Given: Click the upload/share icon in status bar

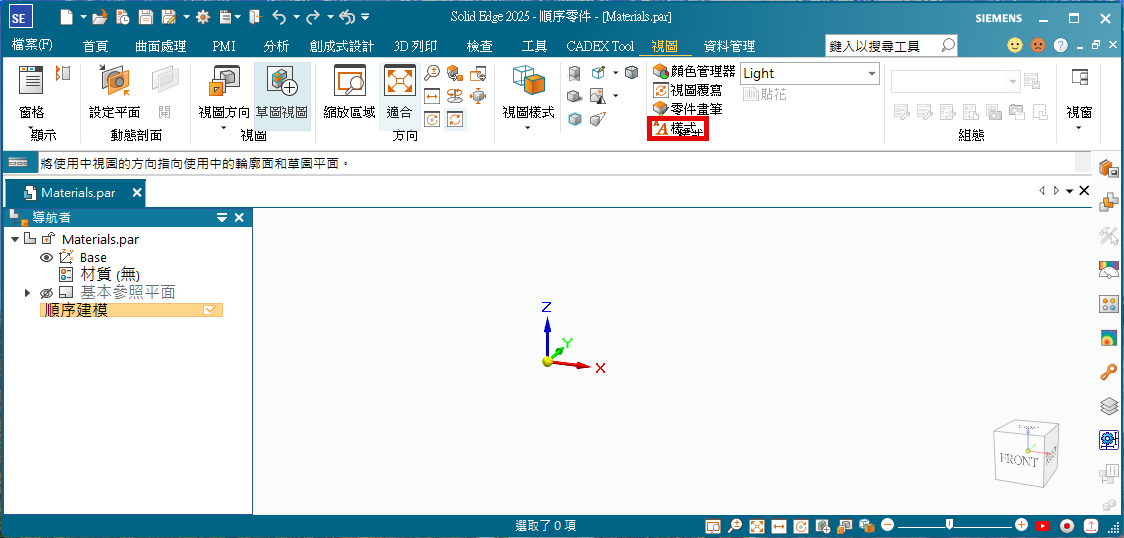Looking at the screenshot, I should pyautogui.click(x=1091, y=527).
